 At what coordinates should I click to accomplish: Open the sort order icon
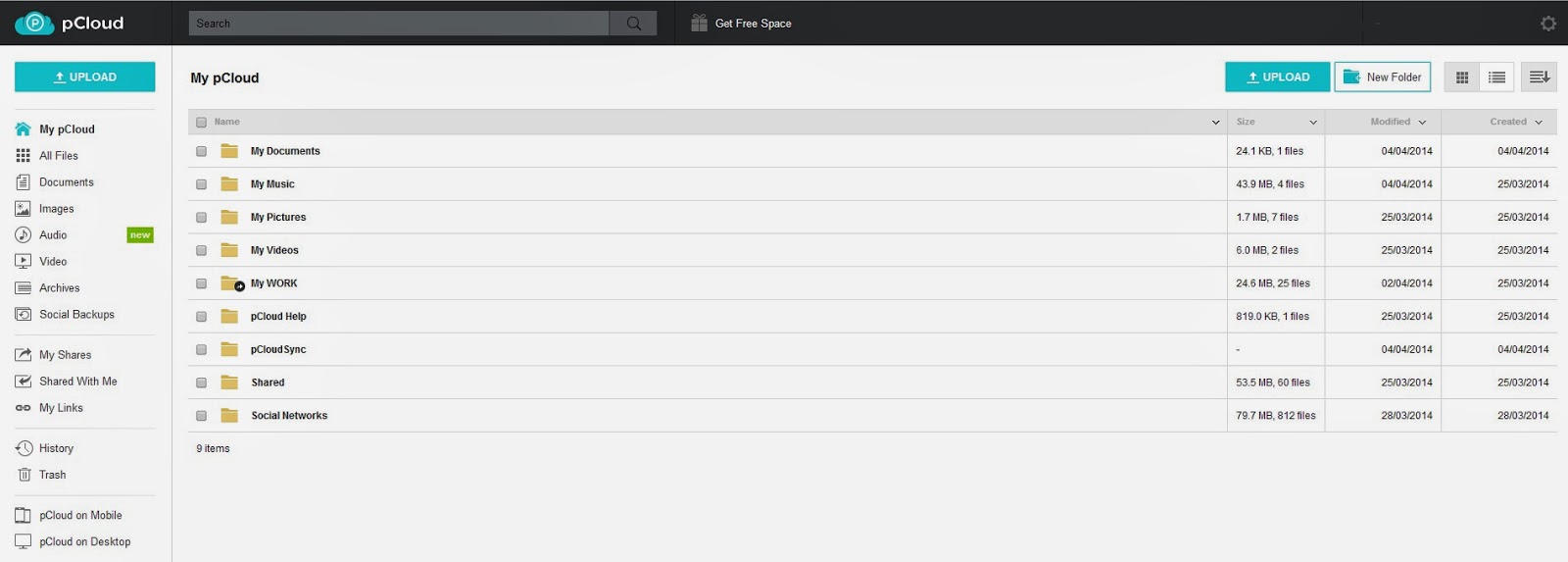(x=1540, y=77)
